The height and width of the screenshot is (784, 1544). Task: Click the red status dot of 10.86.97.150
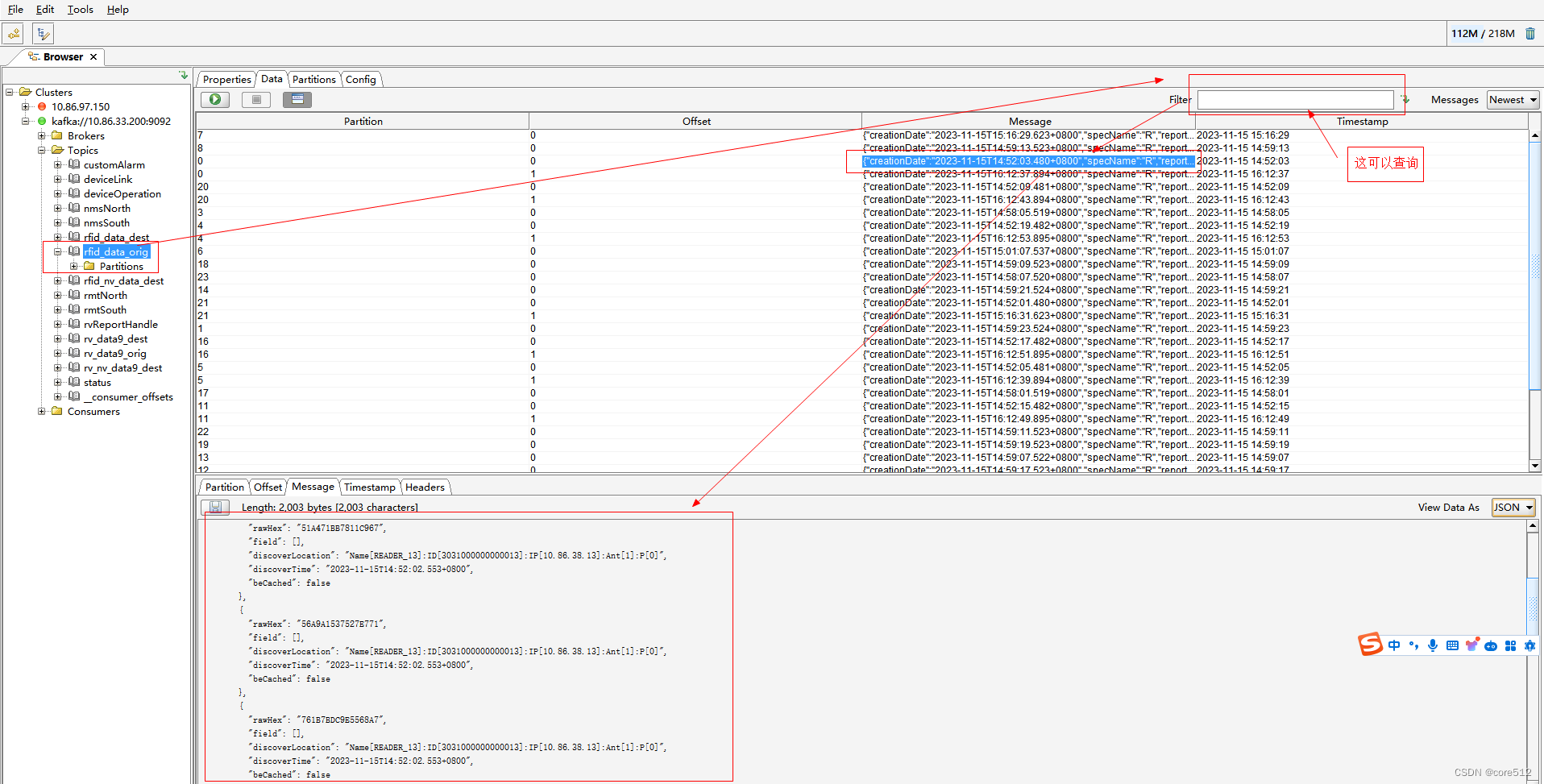click(42, 106)
